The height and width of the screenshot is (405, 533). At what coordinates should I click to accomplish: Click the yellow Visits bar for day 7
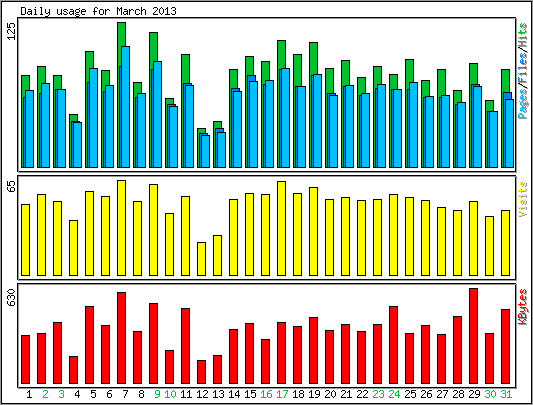tap(121, 228)
